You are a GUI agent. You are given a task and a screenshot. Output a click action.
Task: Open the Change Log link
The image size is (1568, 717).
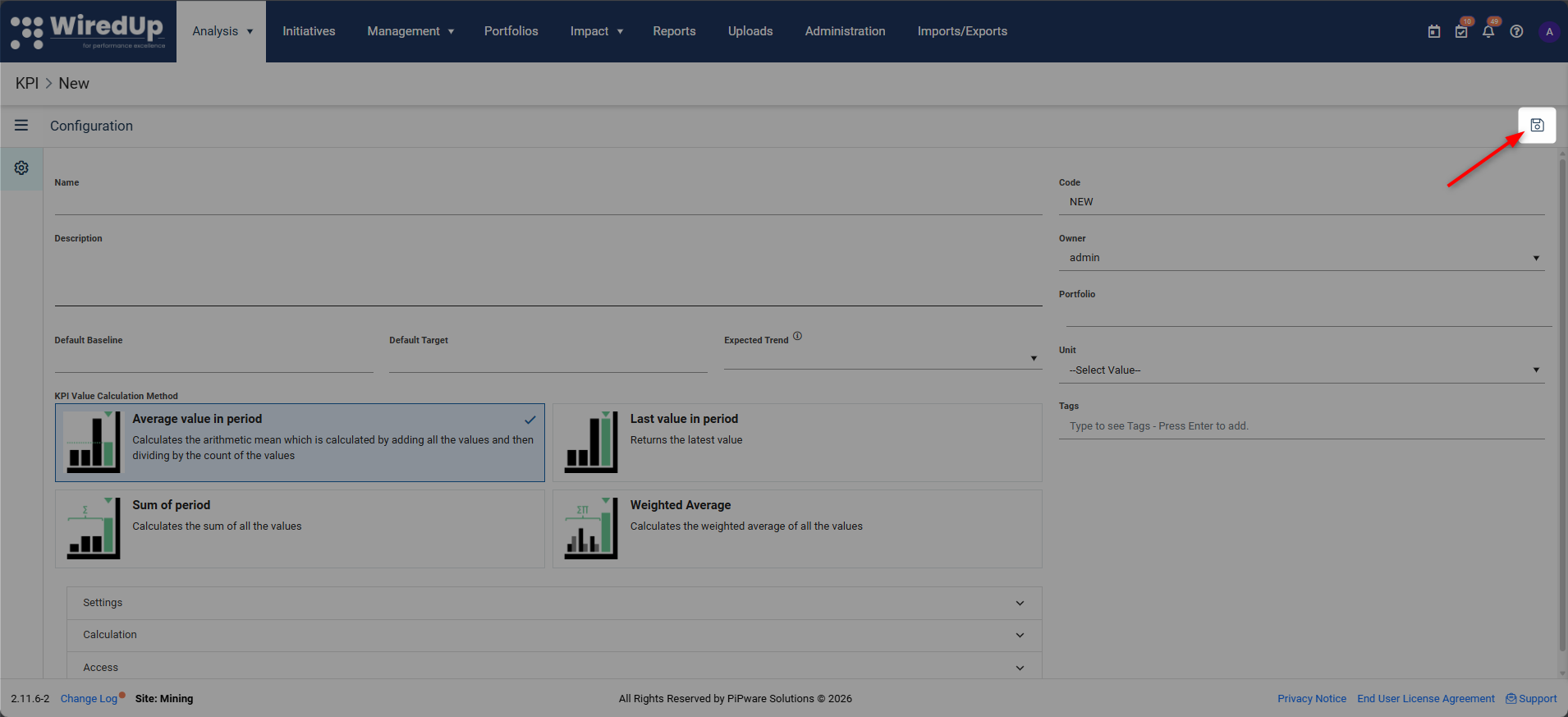[x=89, y=699]
